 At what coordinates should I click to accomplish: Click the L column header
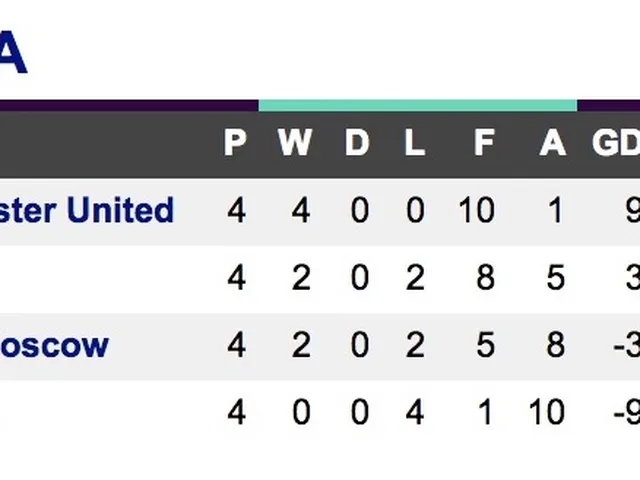point(414,143)
